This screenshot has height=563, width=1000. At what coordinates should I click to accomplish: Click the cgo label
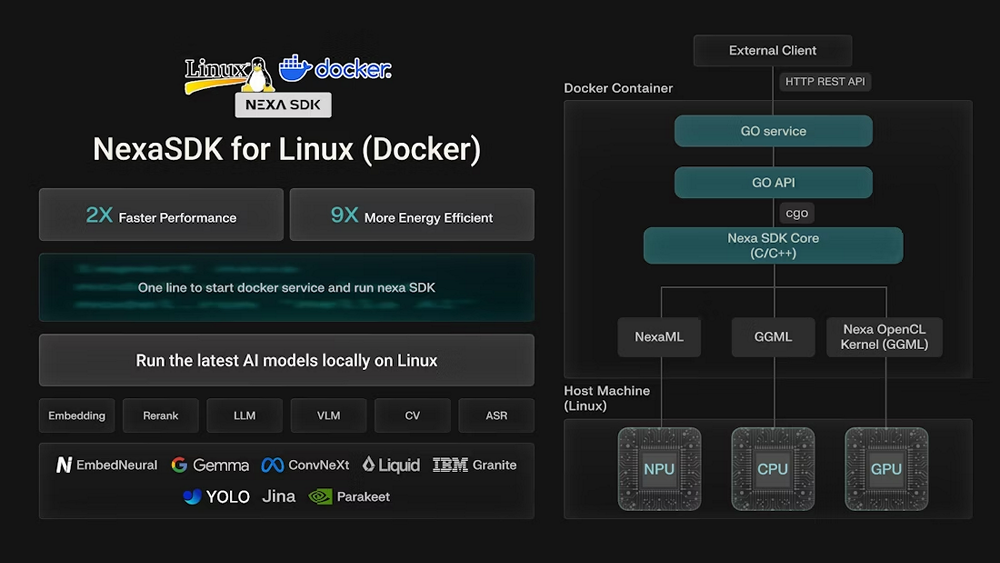point(797,213)
